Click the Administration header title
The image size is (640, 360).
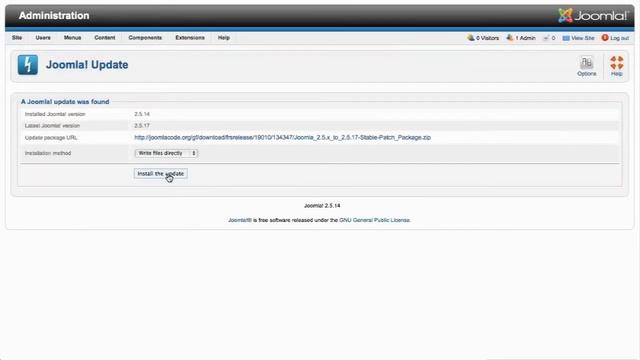coord(54,16)
